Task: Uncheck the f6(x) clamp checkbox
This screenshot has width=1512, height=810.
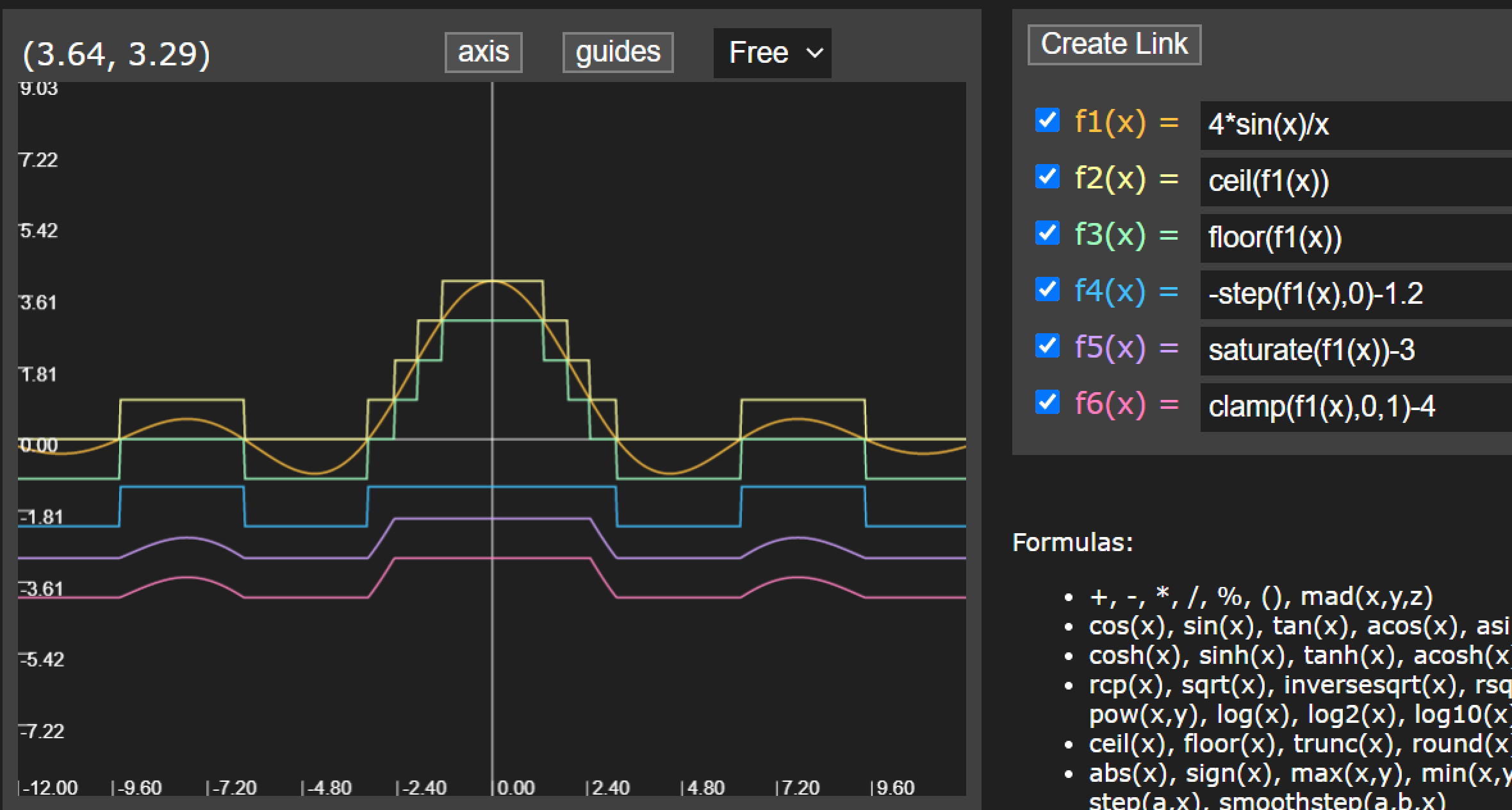Action: [x=1047, y=402]
